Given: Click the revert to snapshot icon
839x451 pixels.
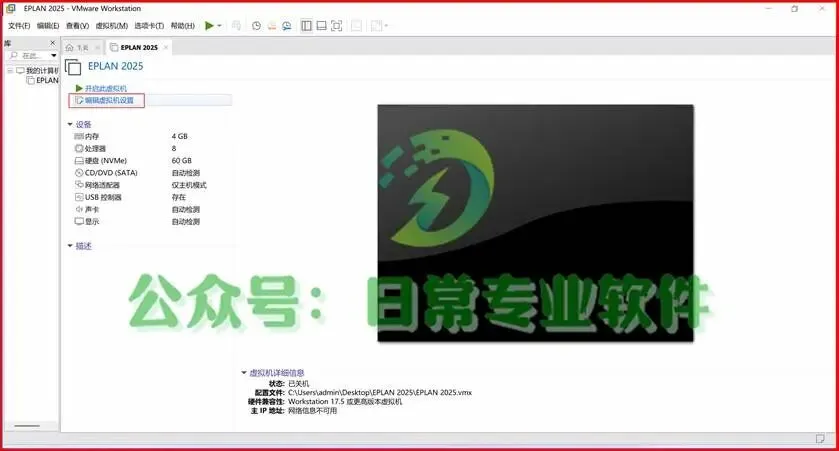Looking at the screenshot, I should click(272, 26).
